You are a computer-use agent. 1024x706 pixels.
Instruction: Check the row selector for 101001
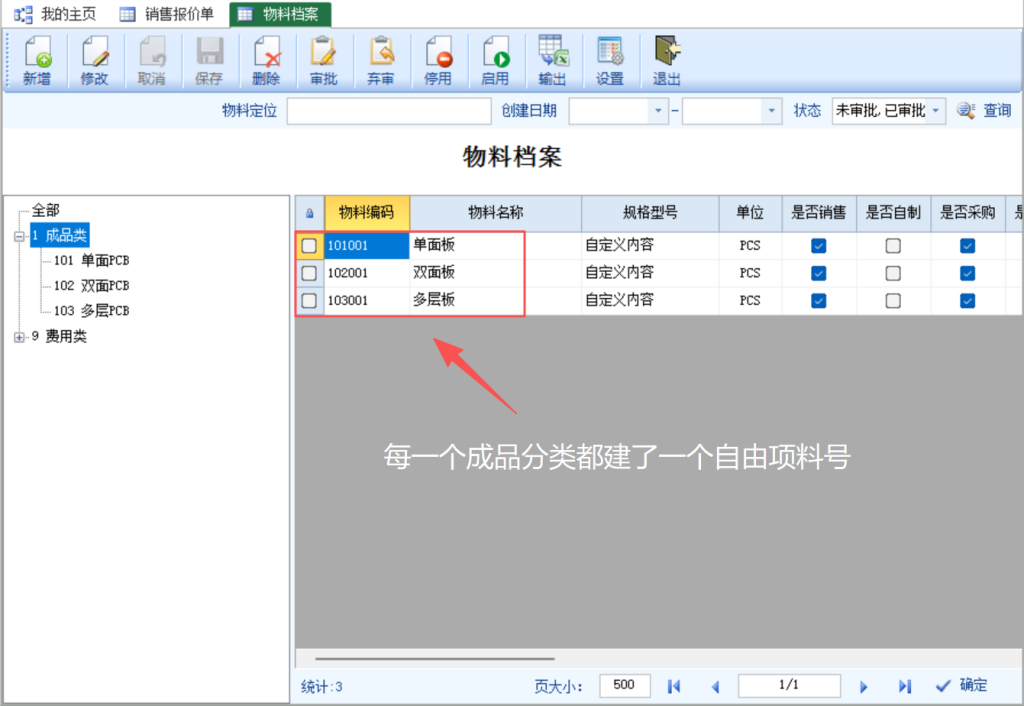point(310,246)
